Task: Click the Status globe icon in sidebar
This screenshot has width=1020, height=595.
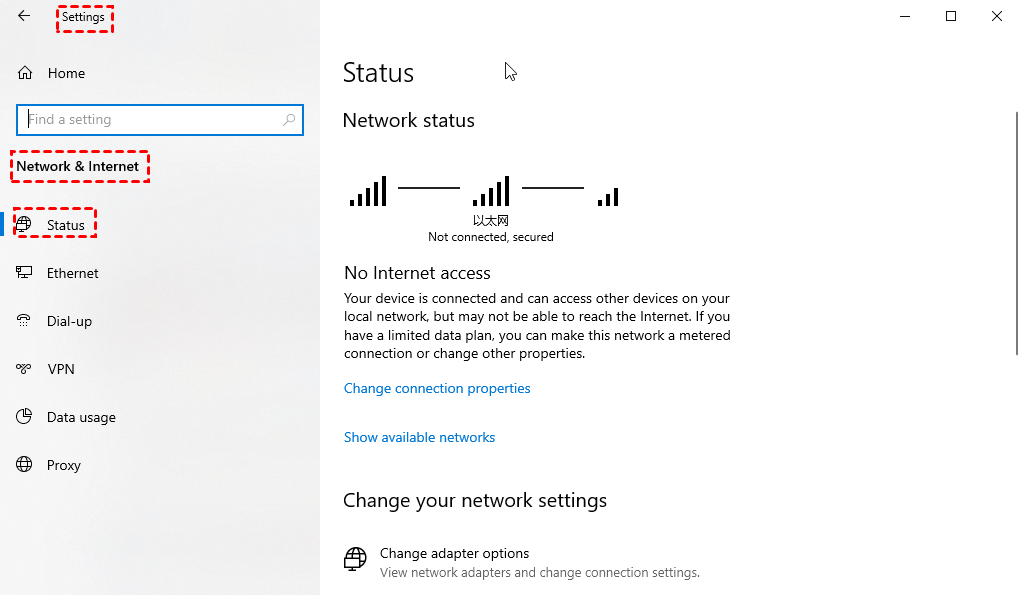Action: [23, 224]
